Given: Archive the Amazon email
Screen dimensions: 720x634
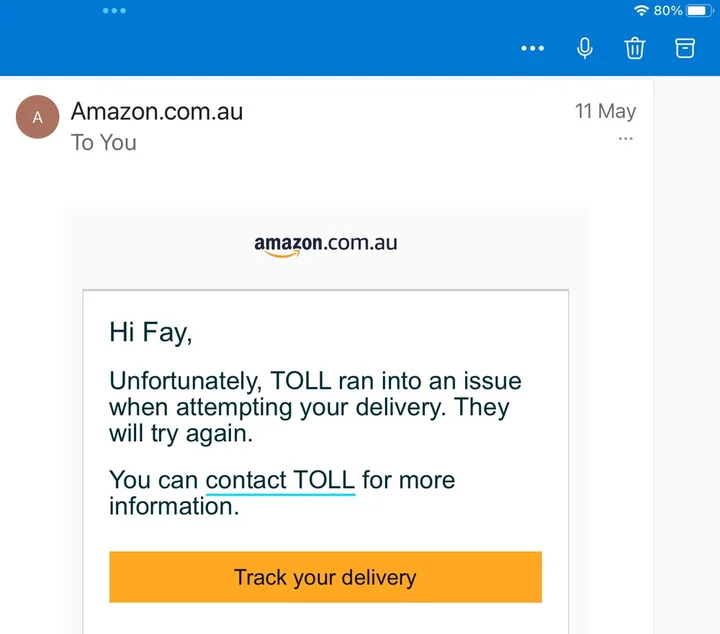Looking at the screenshot, I should coord(685,48).
